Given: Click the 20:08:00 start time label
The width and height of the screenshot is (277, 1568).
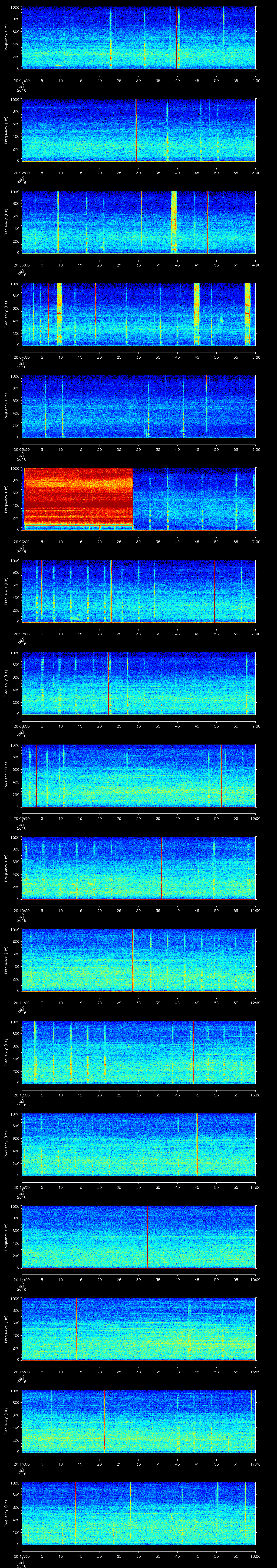Looking at the screenshot, I should click(x=21, y=726).
